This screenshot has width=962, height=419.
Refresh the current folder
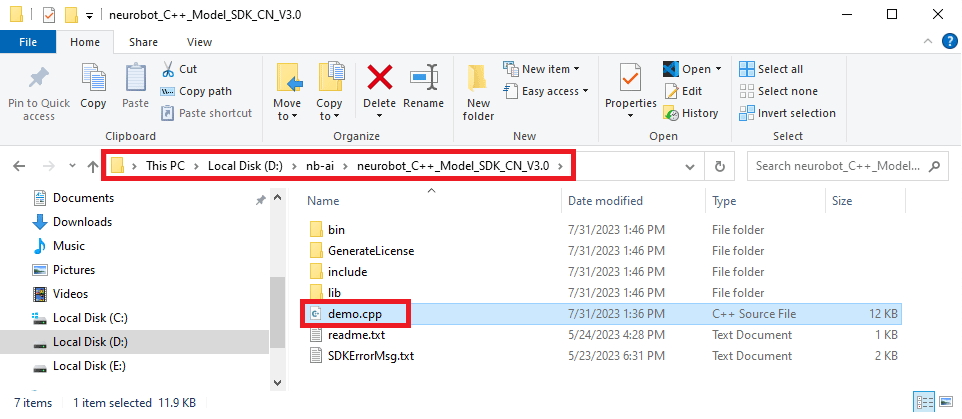point(720,166)
